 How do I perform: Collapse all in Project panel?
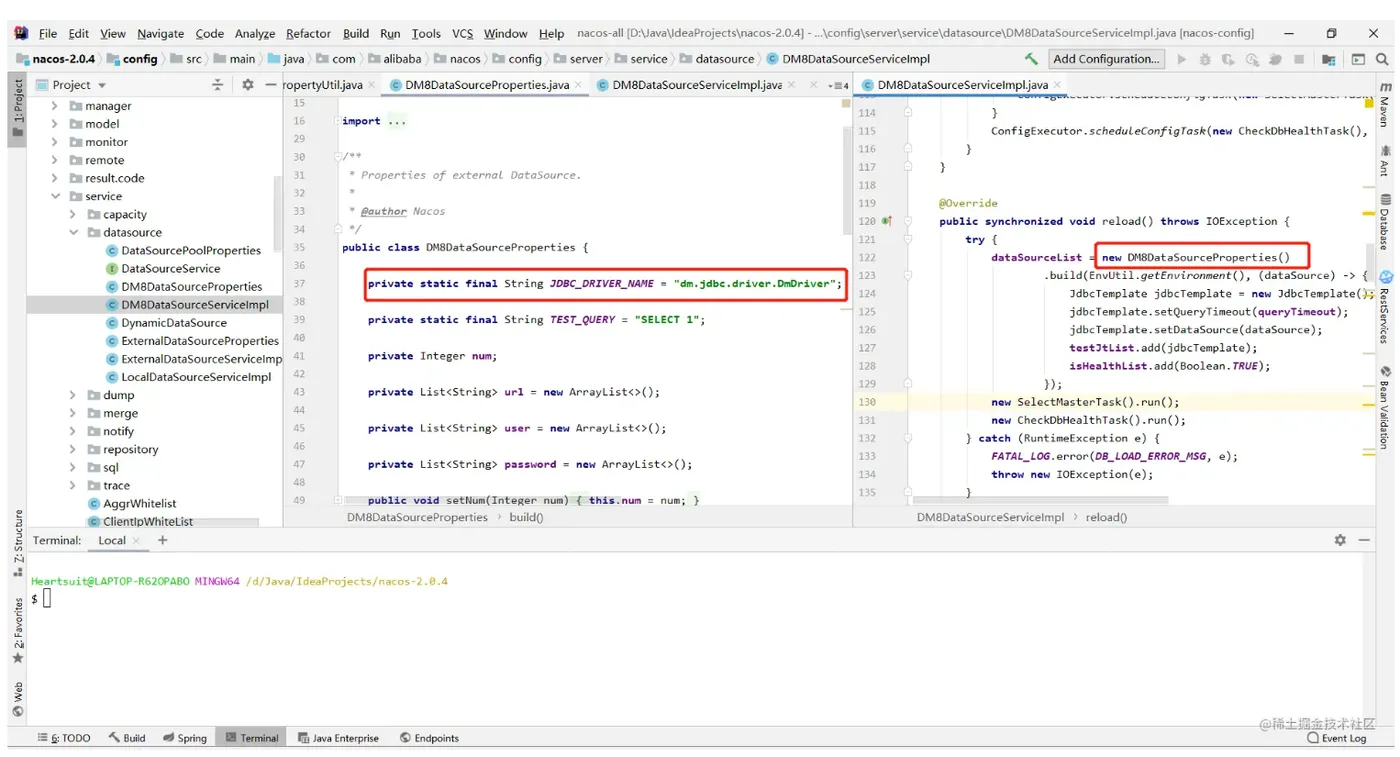tap(217, 85)
